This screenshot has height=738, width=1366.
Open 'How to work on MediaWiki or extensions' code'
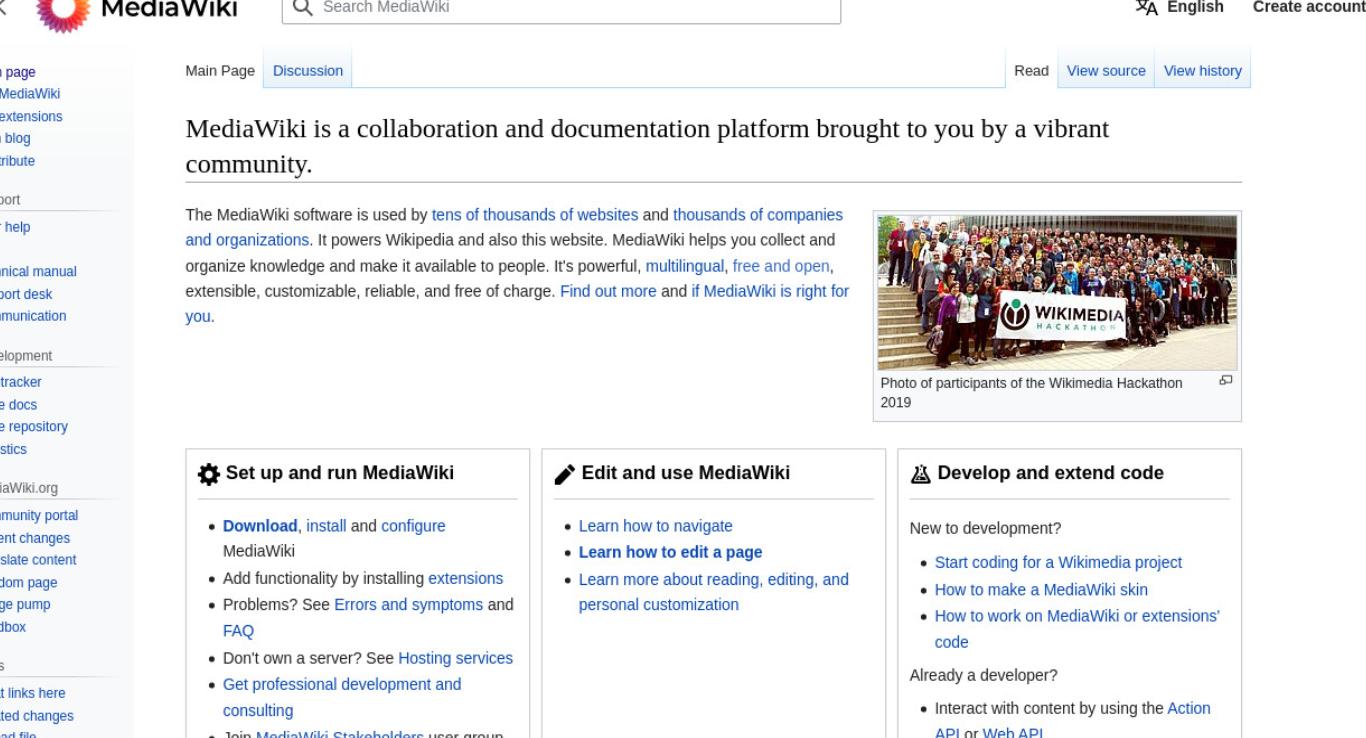pyautogui.click(x=1077, y=616)
